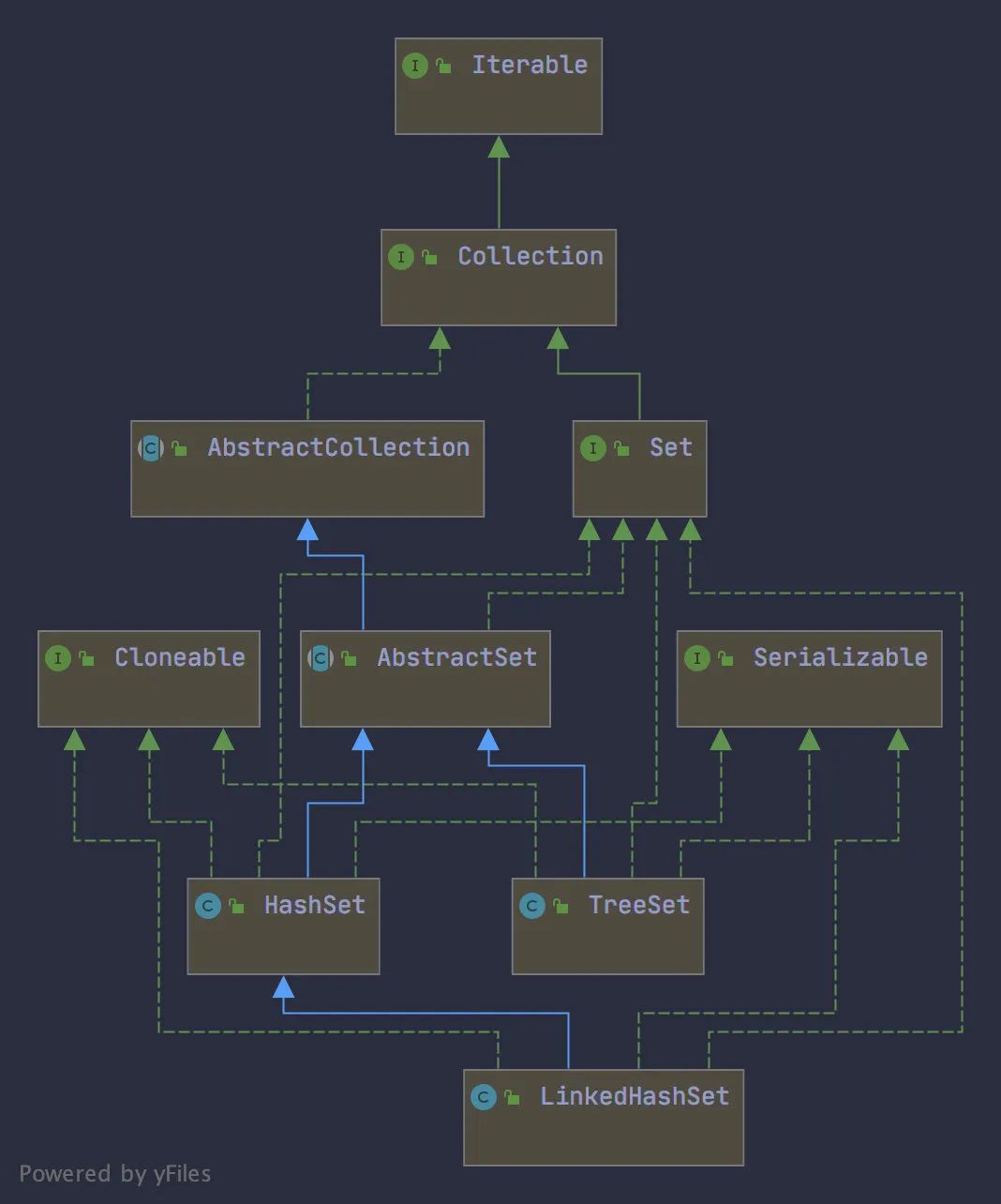1001x1204 pixels.
Task: Select the class badge on HashSet
Action: [207, 906]
